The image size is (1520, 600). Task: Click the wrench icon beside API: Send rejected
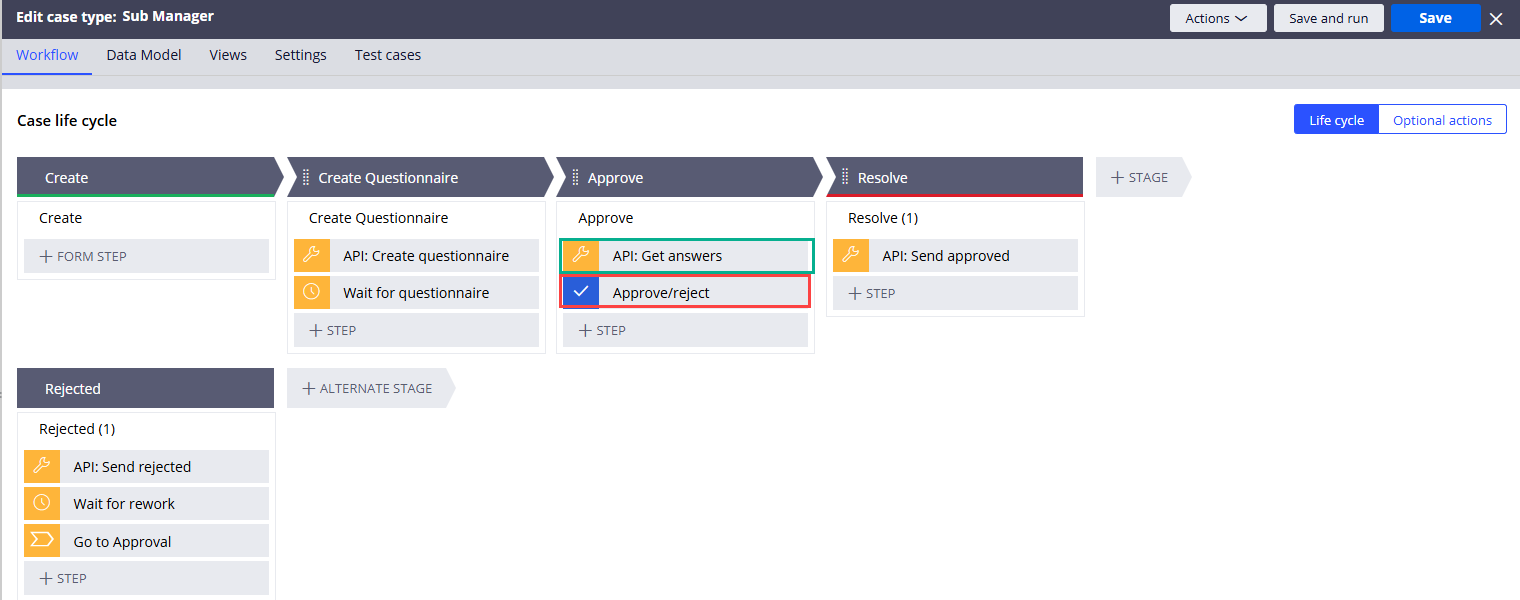pyautogui.click(x=42, y=467)
